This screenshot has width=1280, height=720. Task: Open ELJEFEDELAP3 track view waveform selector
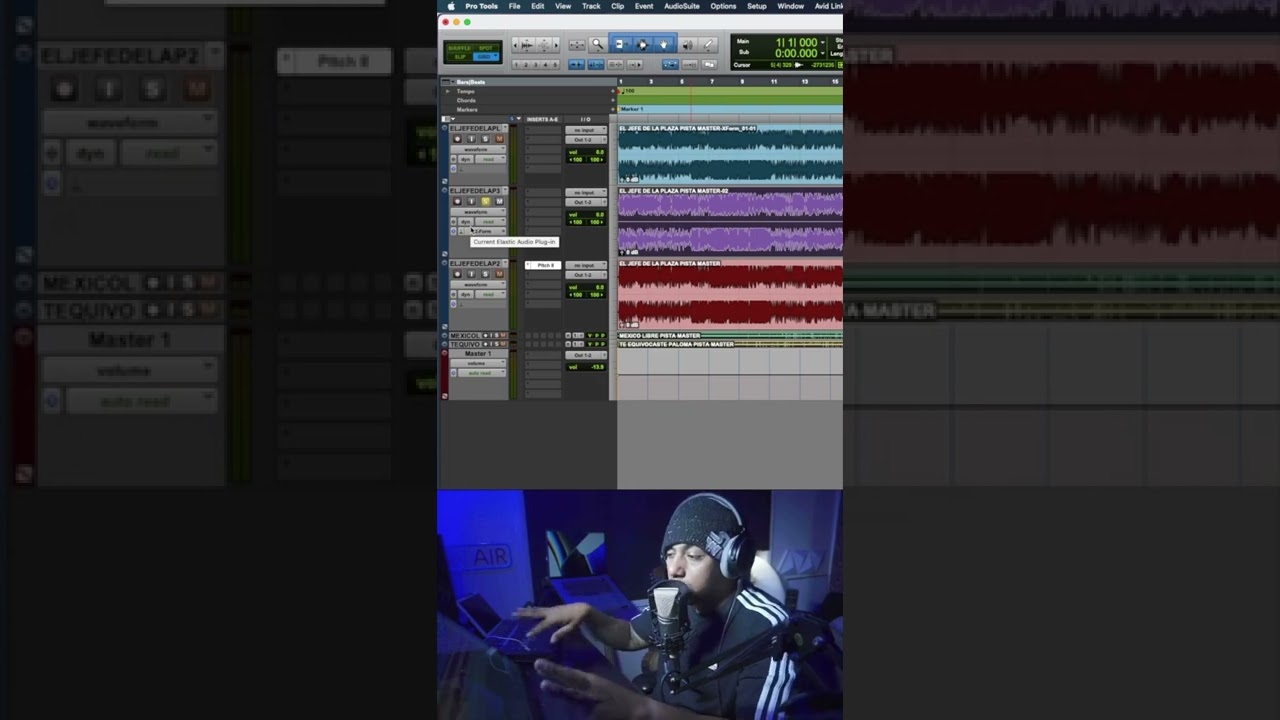click(x=478, y=212)
